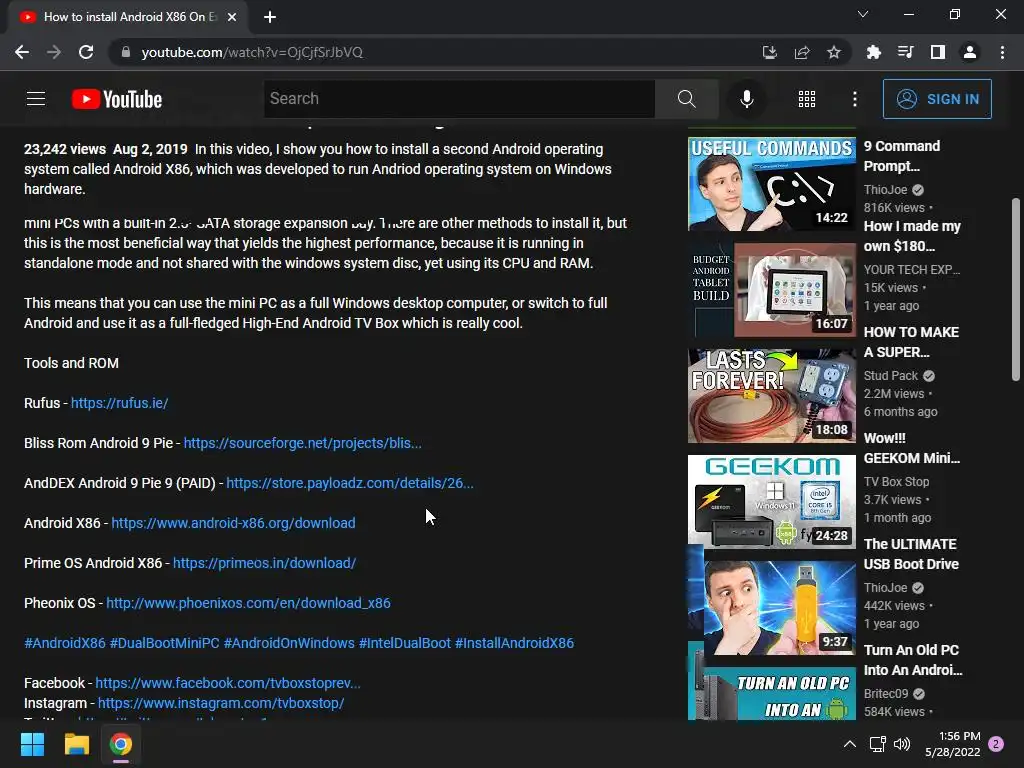Open the Windows Start button
1024x768 pixels.
tap(32, 744)
